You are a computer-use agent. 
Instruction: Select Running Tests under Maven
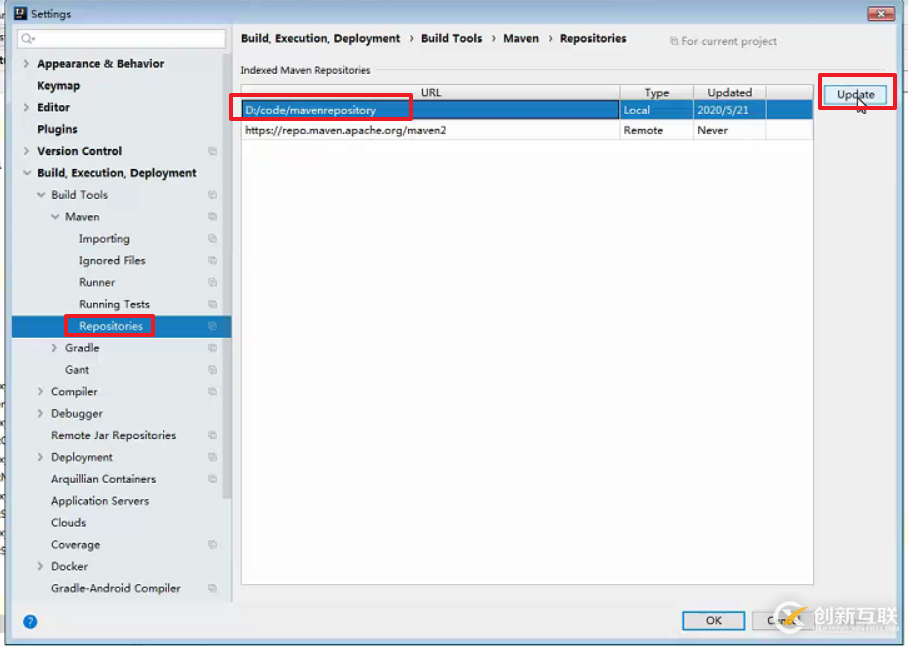pyautogui.click(x=114, y=304)
